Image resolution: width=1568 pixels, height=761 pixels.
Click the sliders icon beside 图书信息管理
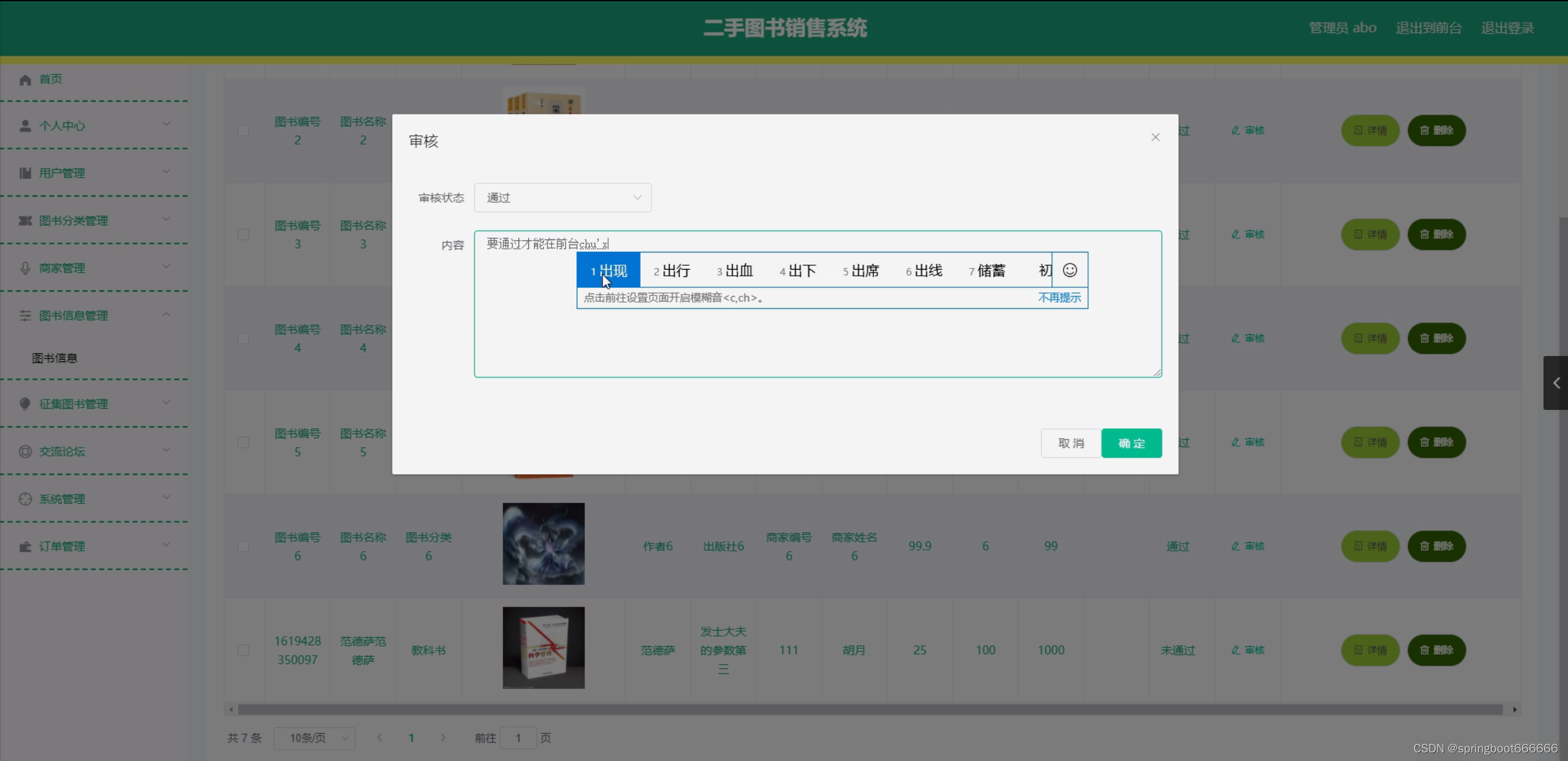click(25, 316)
